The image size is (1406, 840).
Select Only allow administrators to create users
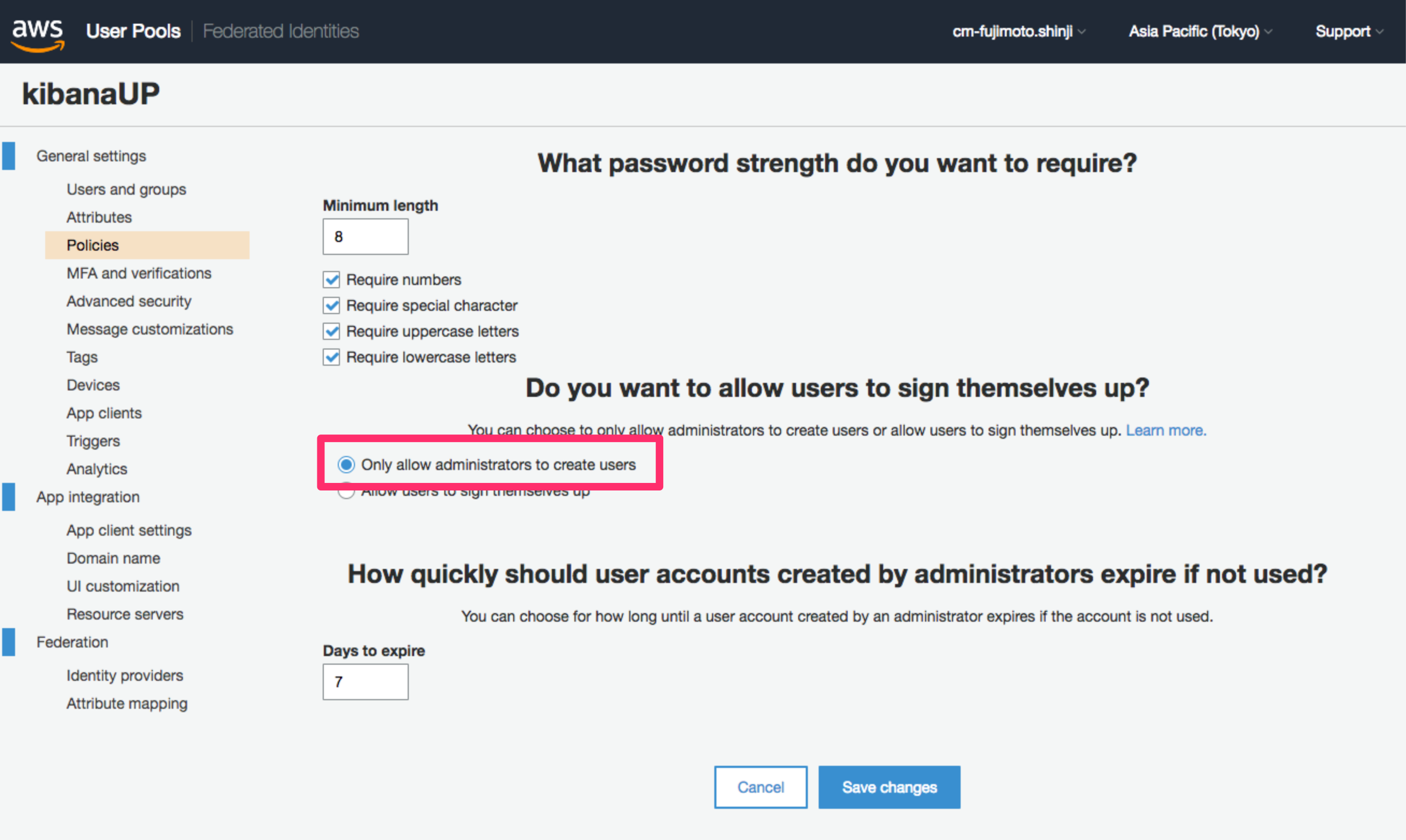coord(346,465)
